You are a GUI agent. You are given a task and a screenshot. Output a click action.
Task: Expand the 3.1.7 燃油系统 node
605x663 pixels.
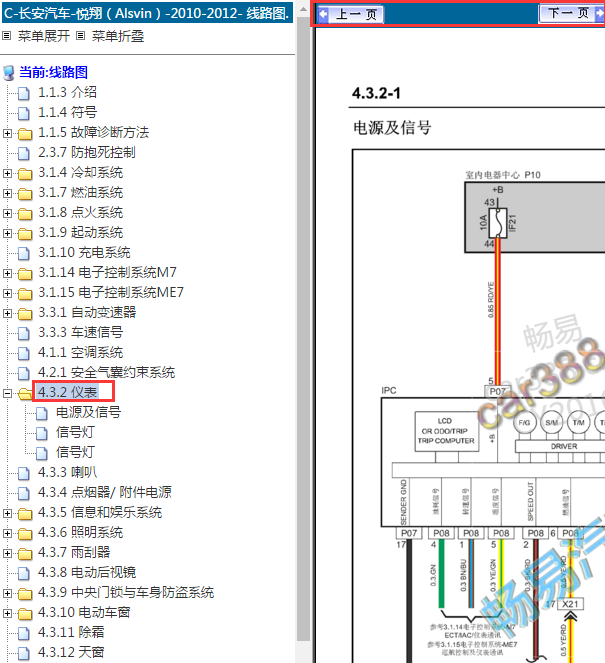(x=7, y=193)
